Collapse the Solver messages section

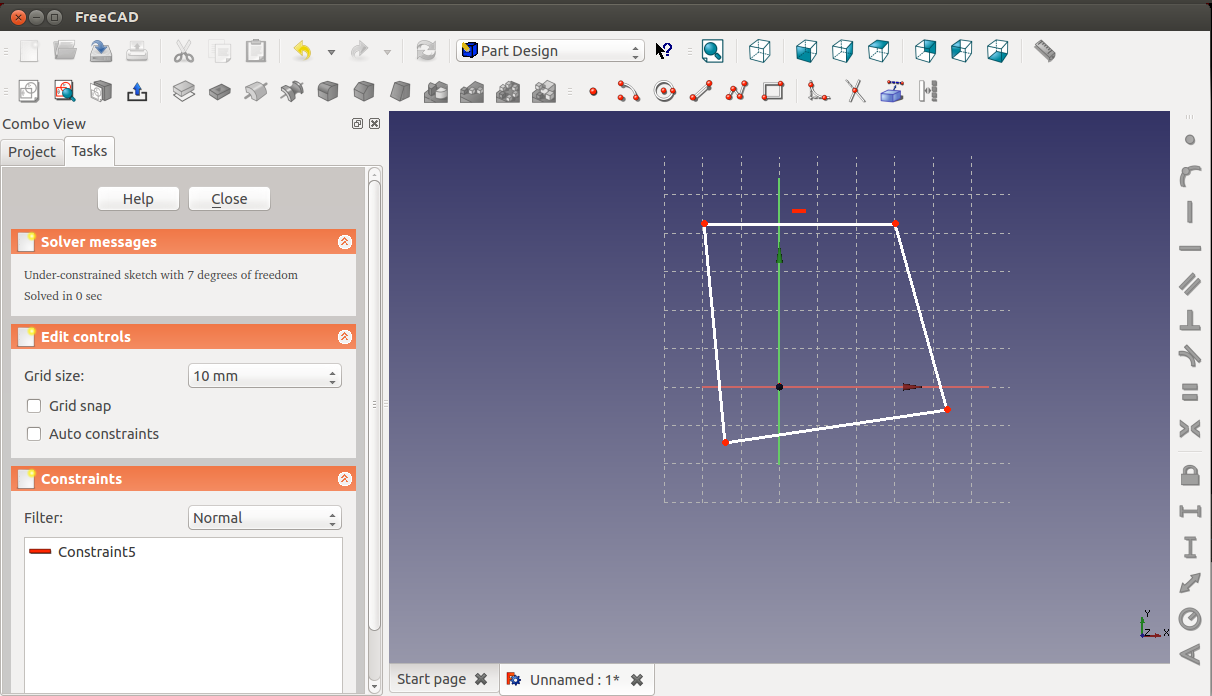coord(344,242)
